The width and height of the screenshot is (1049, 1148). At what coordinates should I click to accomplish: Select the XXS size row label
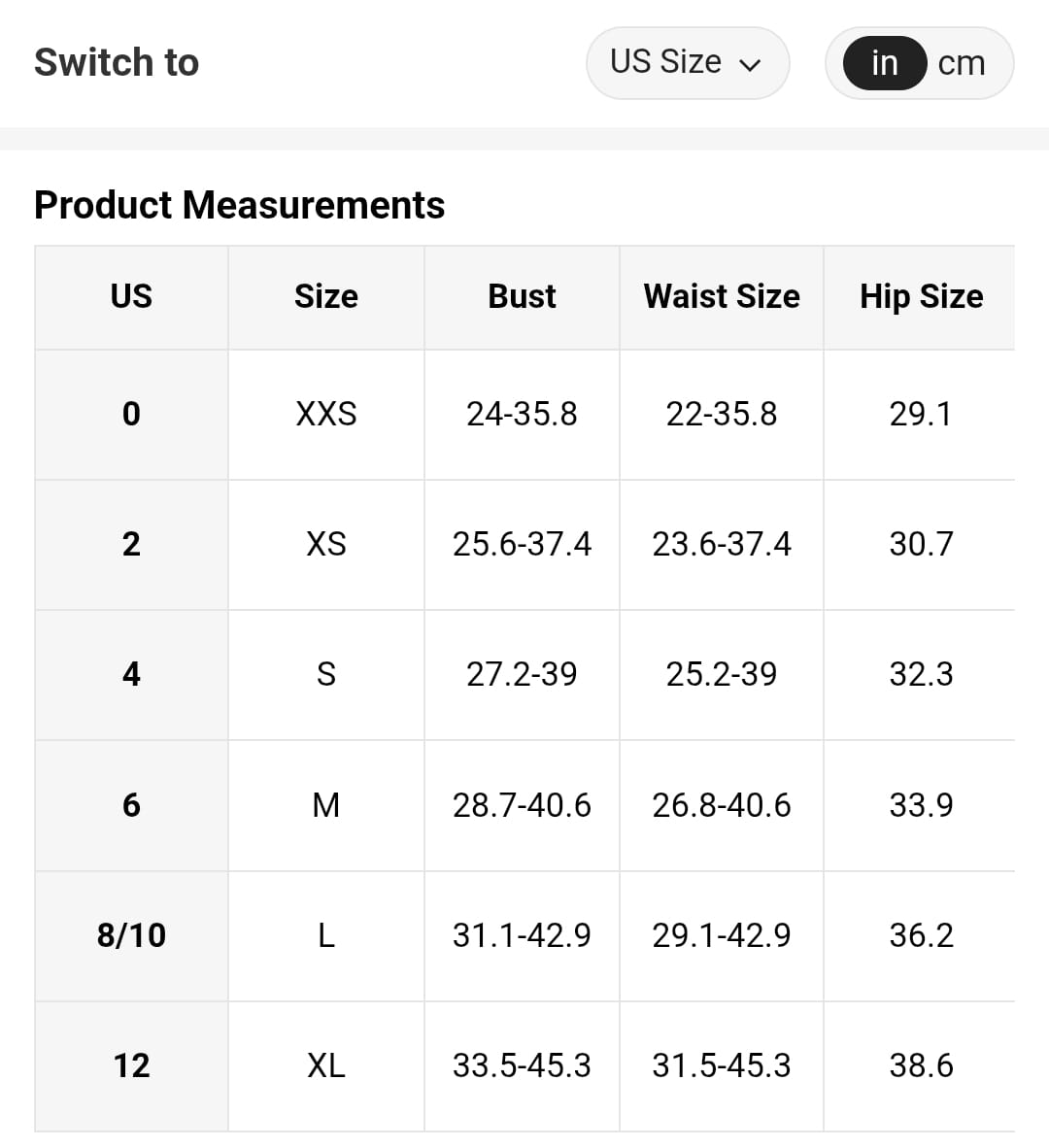pos(326,414)
